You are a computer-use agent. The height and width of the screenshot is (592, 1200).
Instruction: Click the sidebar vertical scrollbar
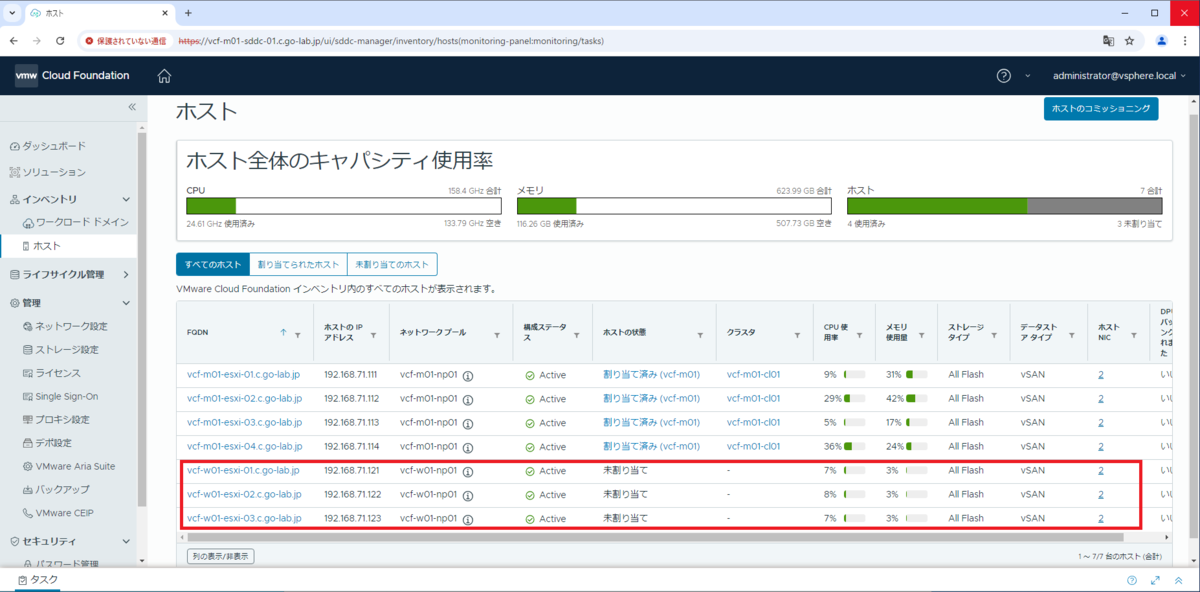click(x=142, y=320)
